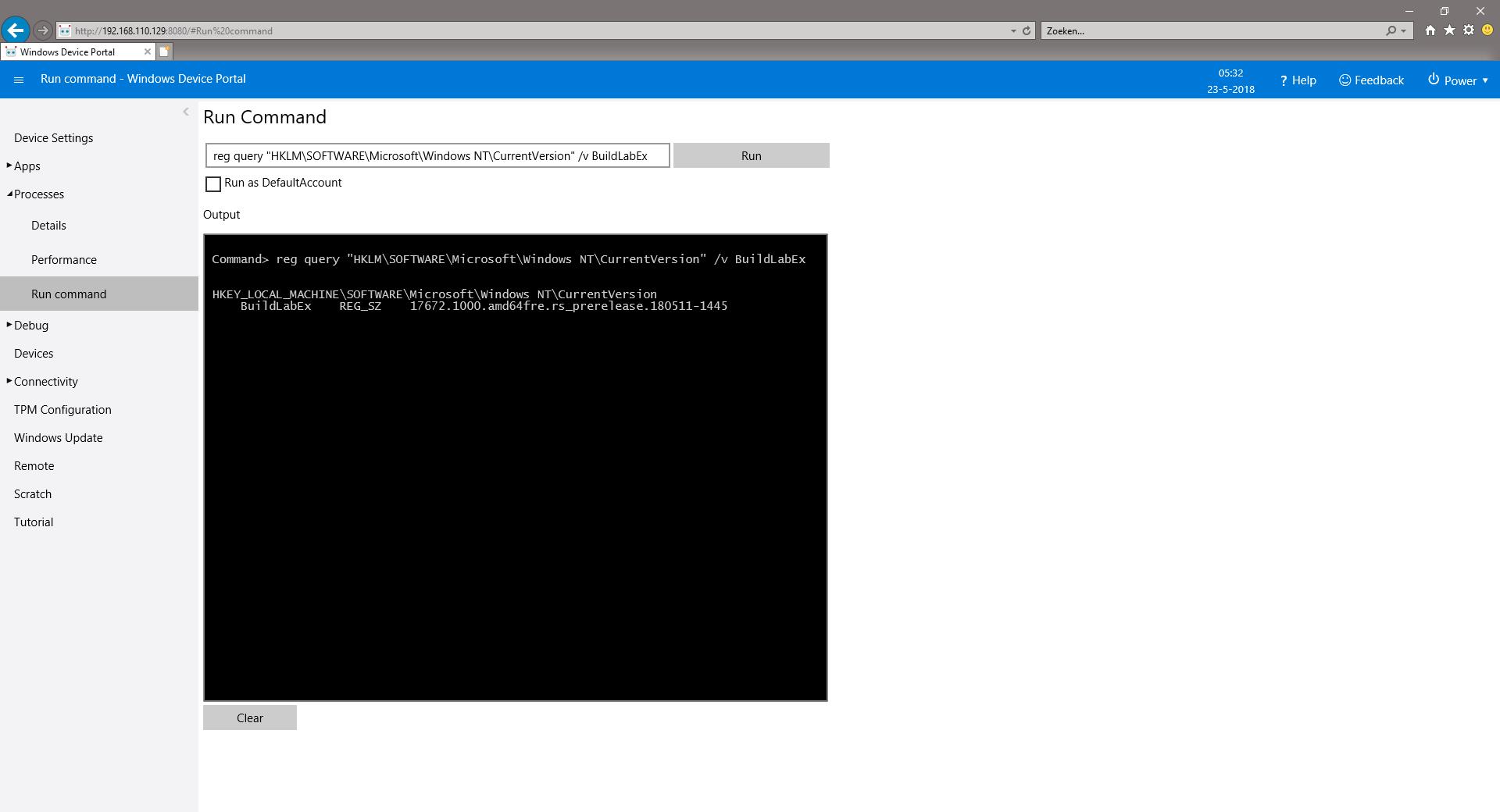Clear the command output

250,718
